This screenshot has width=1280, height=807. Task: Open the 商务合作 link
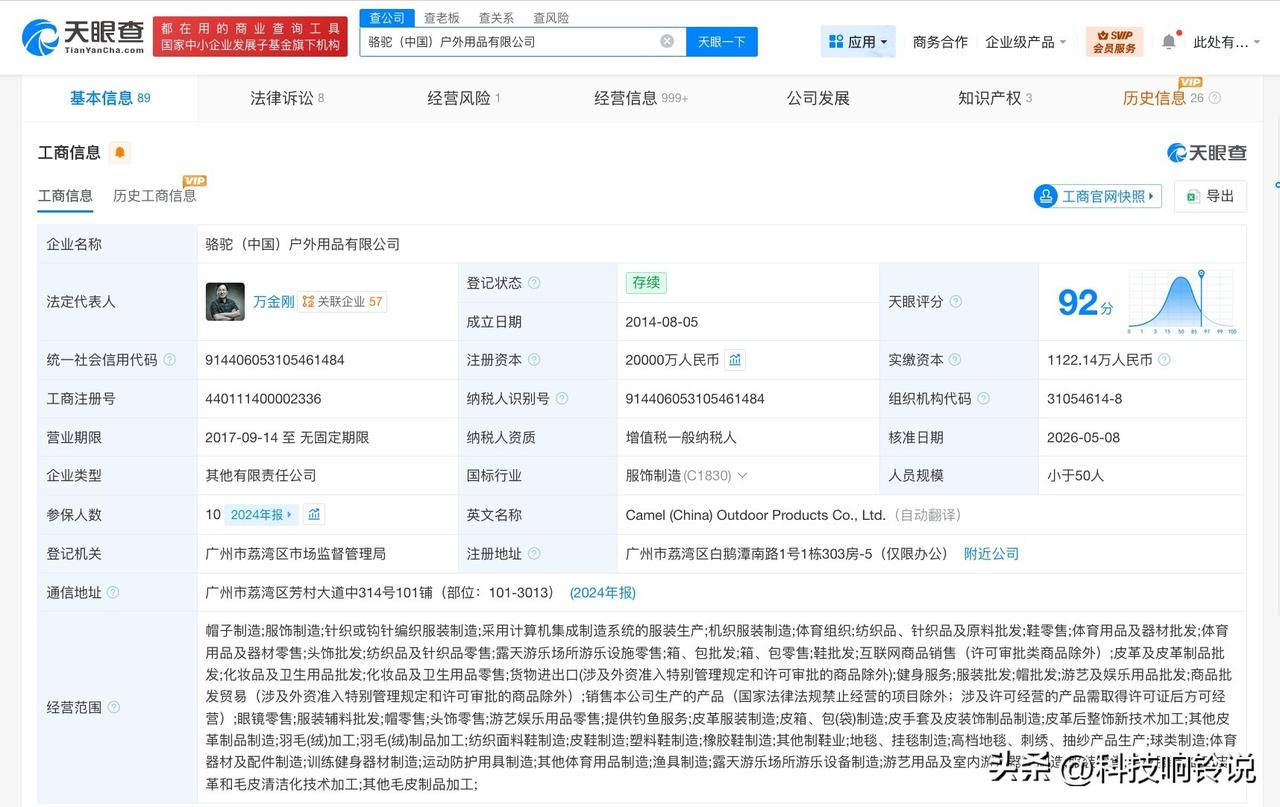[x=940, y=42]
